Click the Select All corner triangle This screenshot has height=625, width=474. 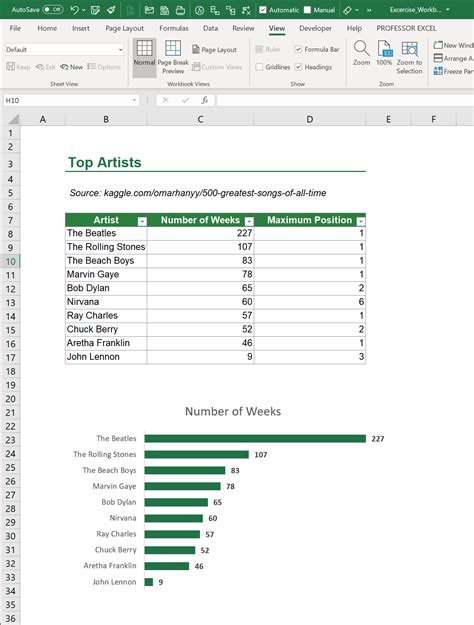tap(14, 119)
